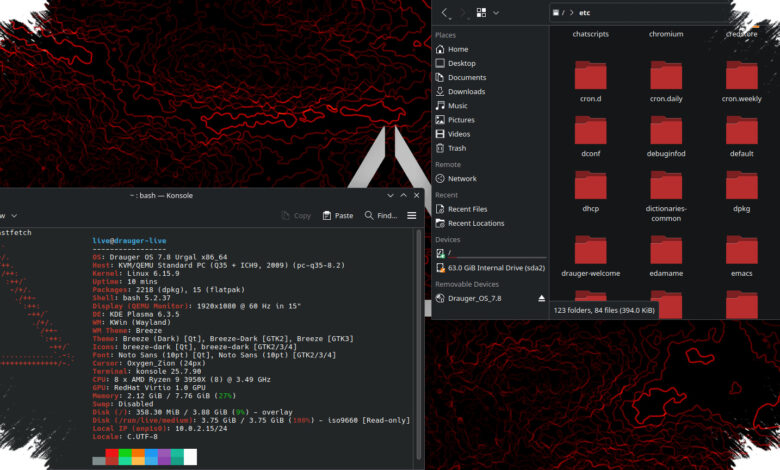Select the dpkg folder
This screenshot has height=470, width=780.
click(x=742, y=191)
